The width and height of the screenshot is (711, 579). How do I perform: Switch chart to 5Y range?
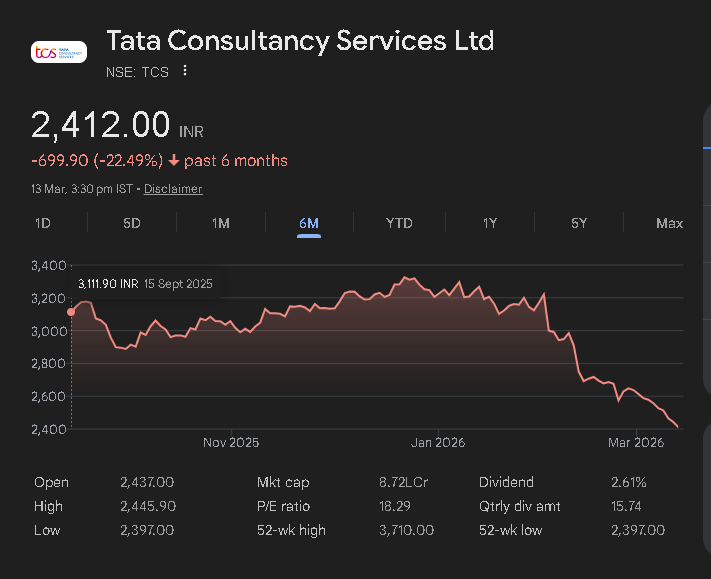(x=579, y=223)
